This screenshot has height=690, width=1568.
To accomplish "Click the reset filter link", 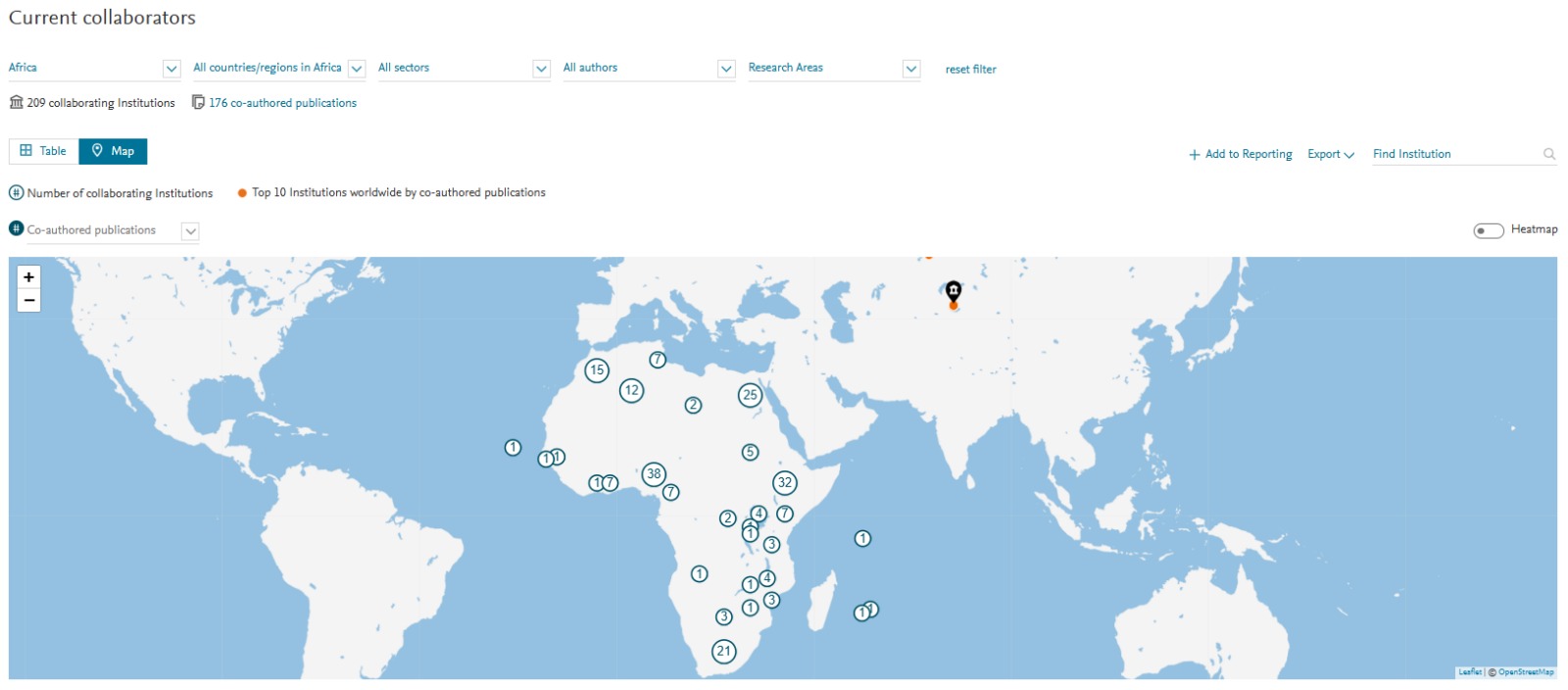I will click(x=970, y=70).
